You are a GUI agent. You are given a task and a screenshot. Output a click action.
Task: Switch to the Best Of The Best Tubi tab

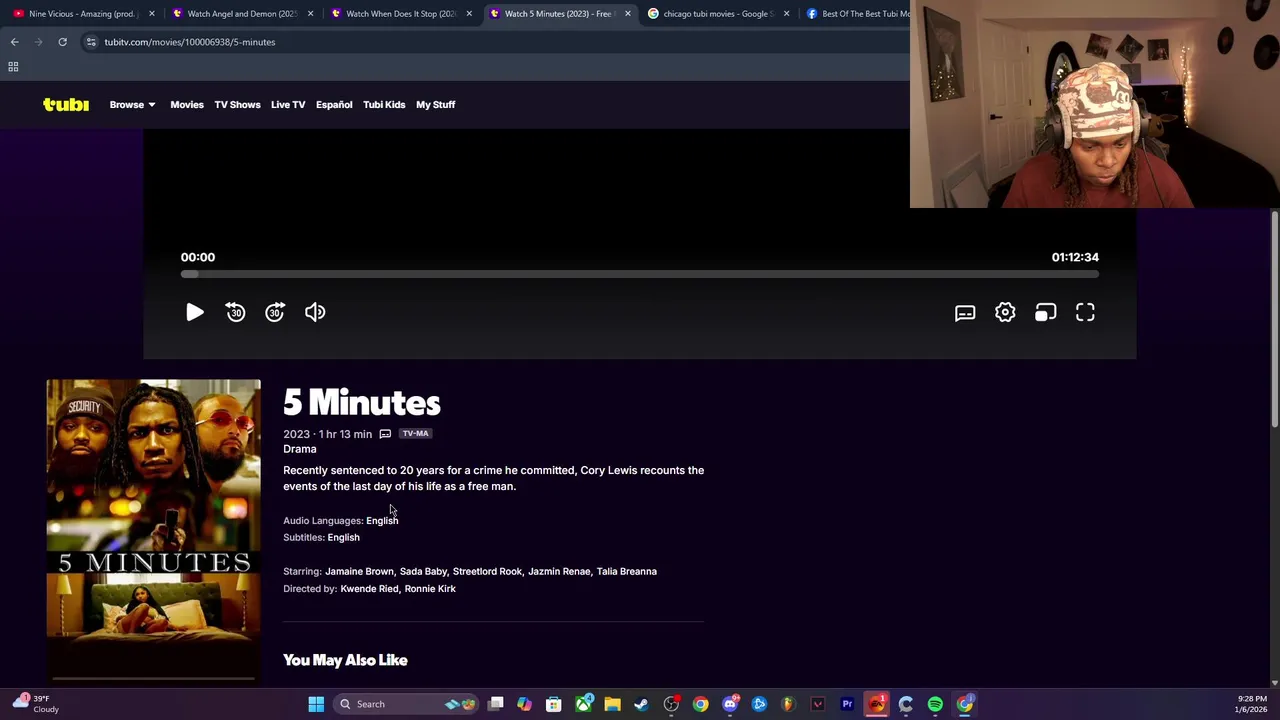tap(860, 13)
